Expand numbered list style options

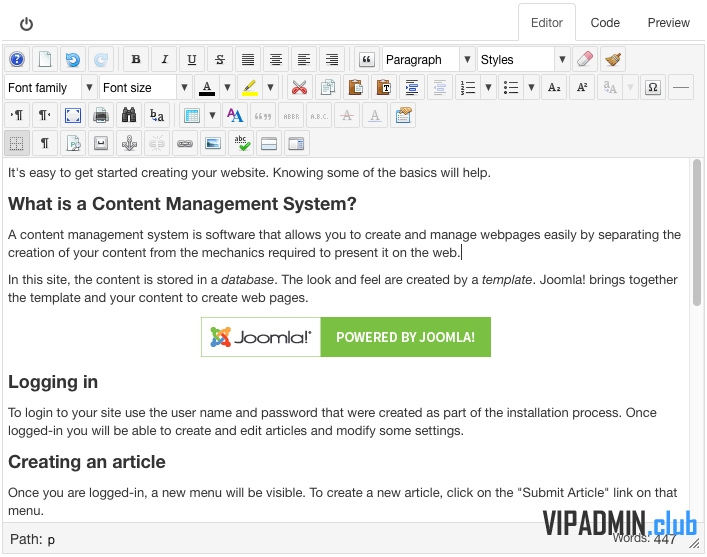click(x=488, y=87)
